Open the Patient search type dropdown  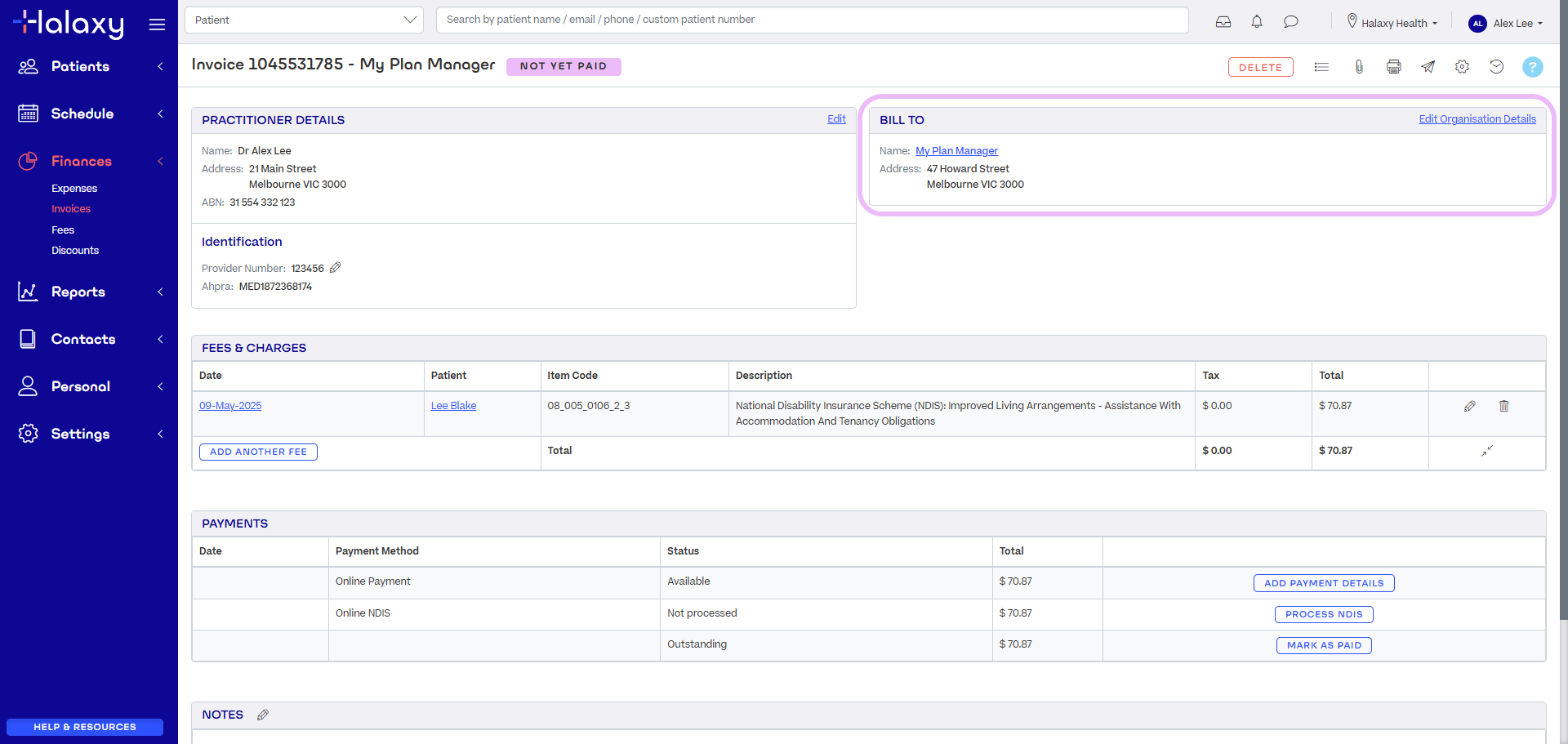[304, 20]
